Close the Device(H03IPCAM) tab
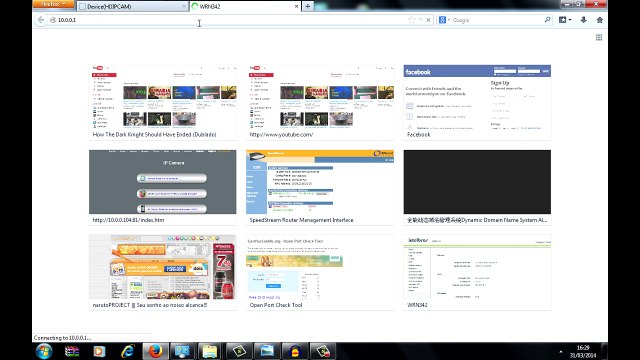Image resolution: width=640 pixels, height=360 pixels. pyautogui.click(x=183, y=7)
